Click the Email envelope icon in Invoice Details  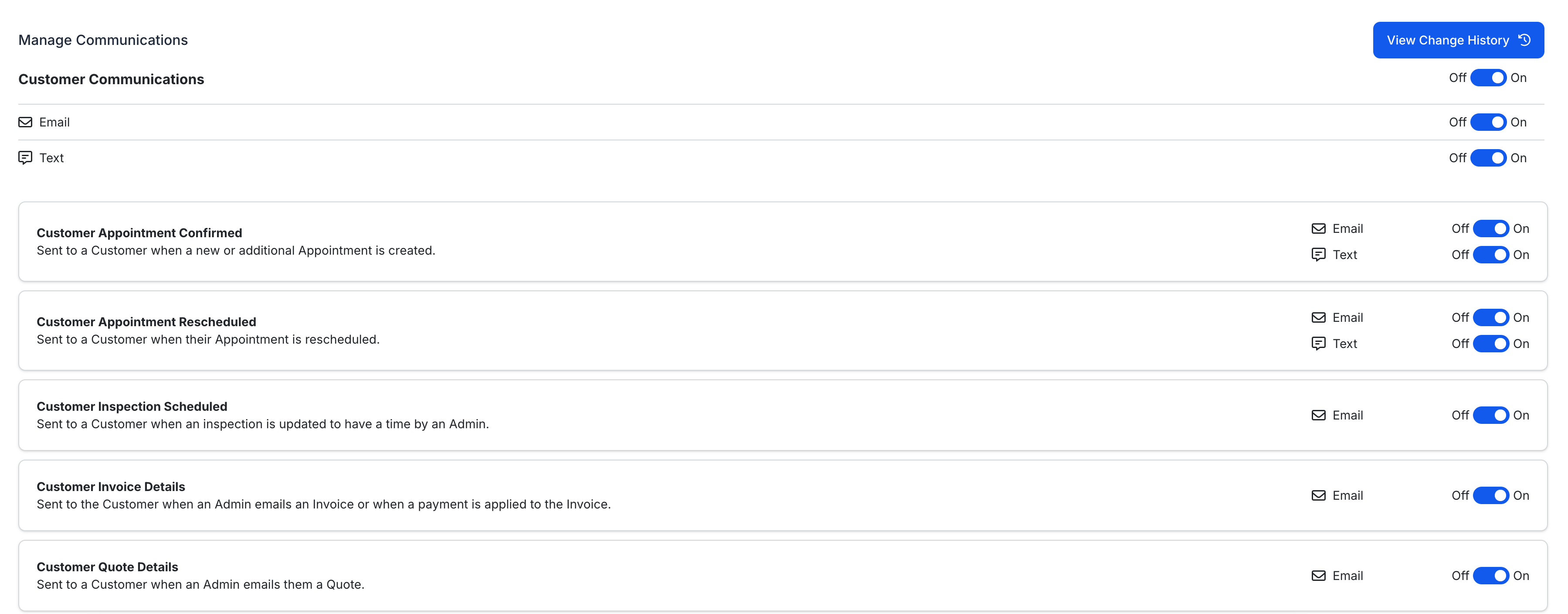pyautogui.click(x=1318, y=496)
